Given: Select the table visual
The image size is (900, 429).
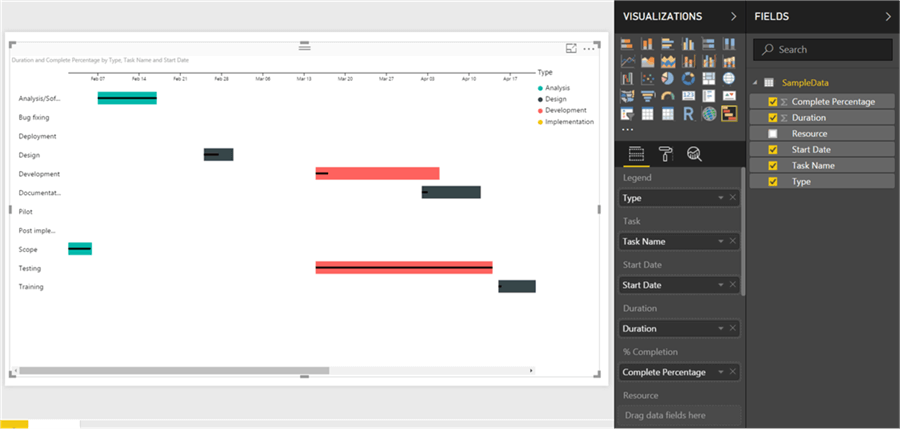Looking at the screenshot, I should coord(647,114).
